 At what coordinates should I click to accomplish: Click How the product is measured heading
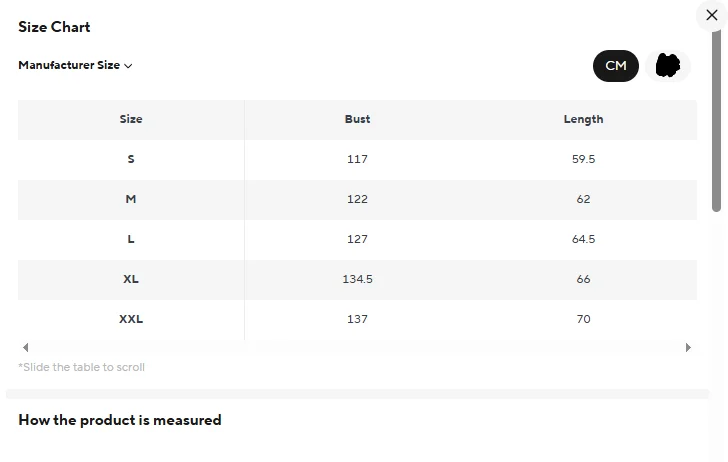click(x=120, y=420)
